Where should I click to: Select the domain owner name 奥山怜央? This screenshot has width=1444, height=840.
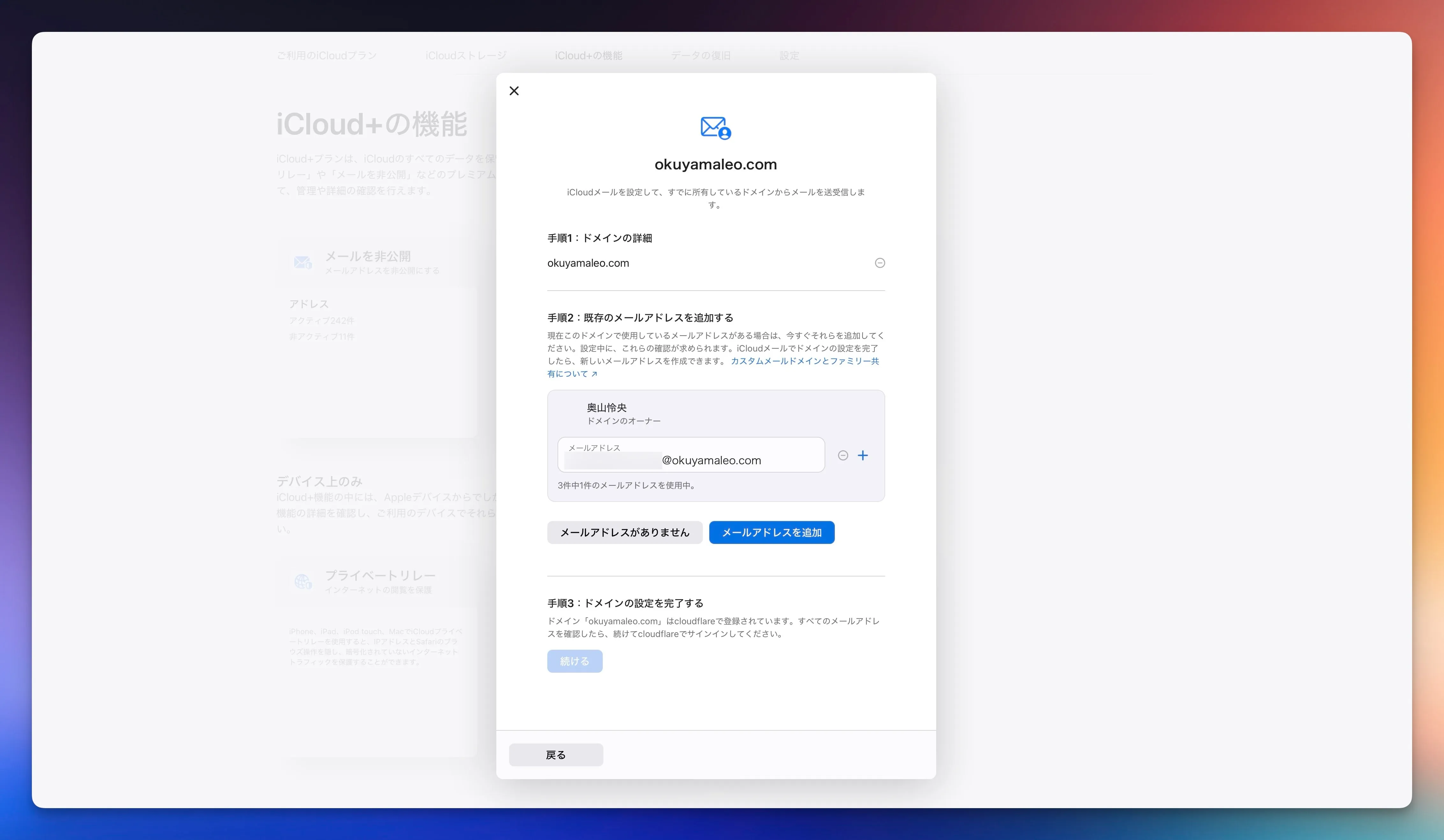606,407
